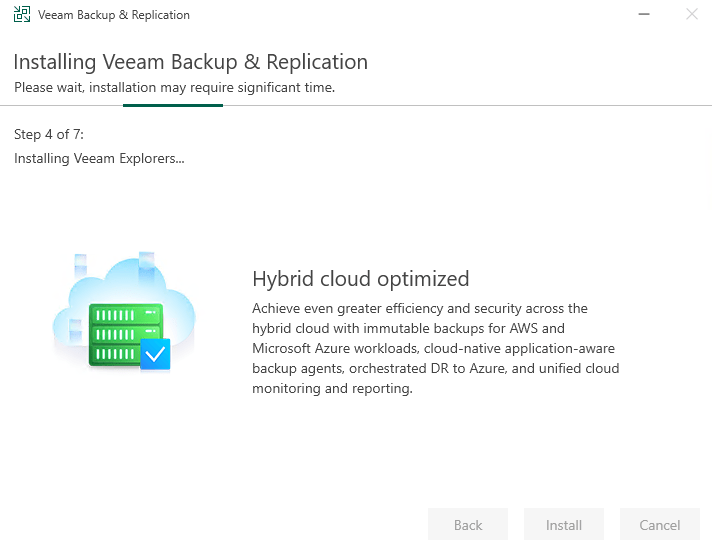Click the Veeam logo in title bar
The width and height of the screenshot is (712, 554).
pyautogui.click(x=21, y=15)
